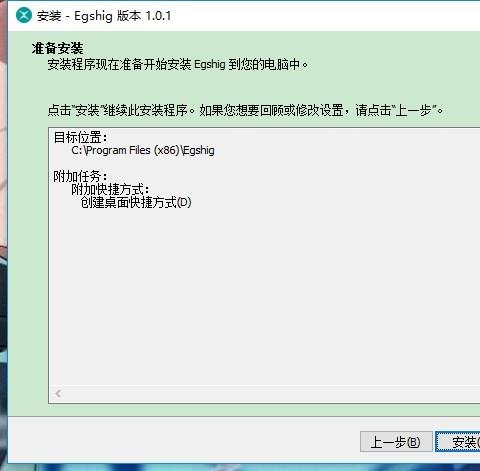Start installation with the 安装 button
Viewport: 480px width, 471px height.
point(458,442)
